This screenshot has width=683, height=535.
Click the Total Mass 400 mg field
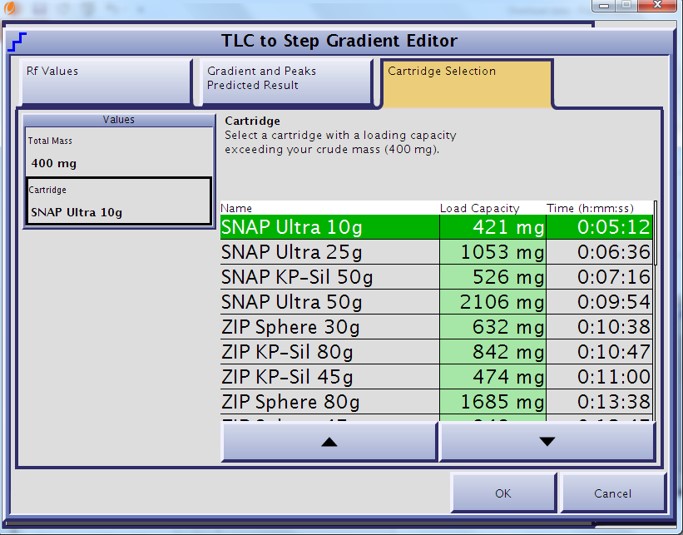click(x=118, y=154)
